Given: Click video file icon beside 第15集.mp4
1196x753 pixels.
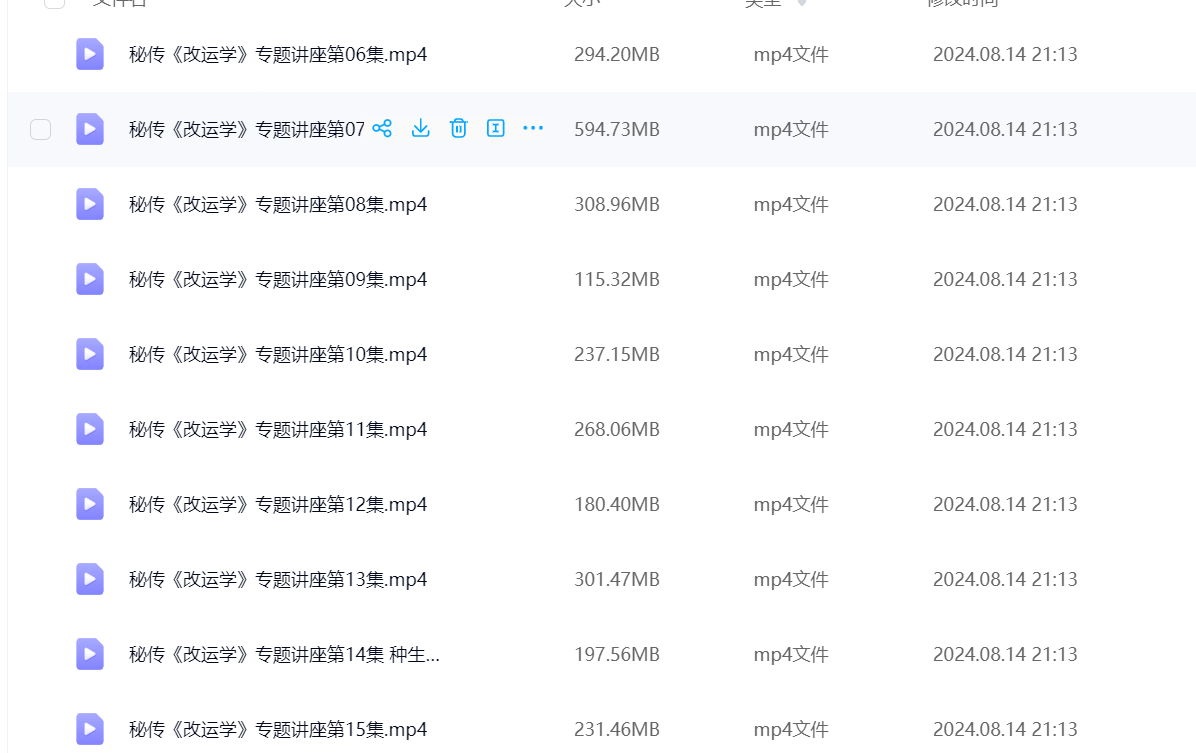Looking at the screenshot, I should pyautogui.click(x=90, y=729).
